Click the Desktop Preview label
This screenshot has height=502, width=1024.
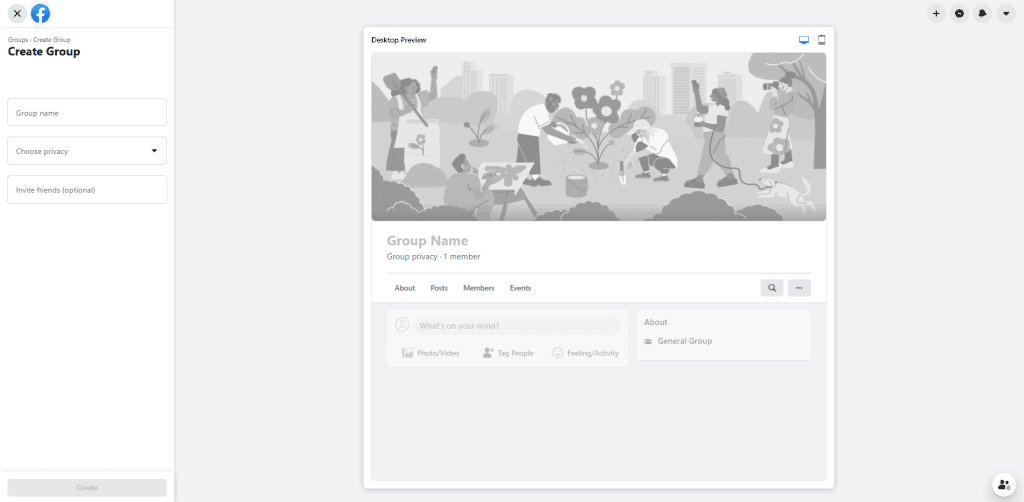pyautogui.click(x=398, y=40)
